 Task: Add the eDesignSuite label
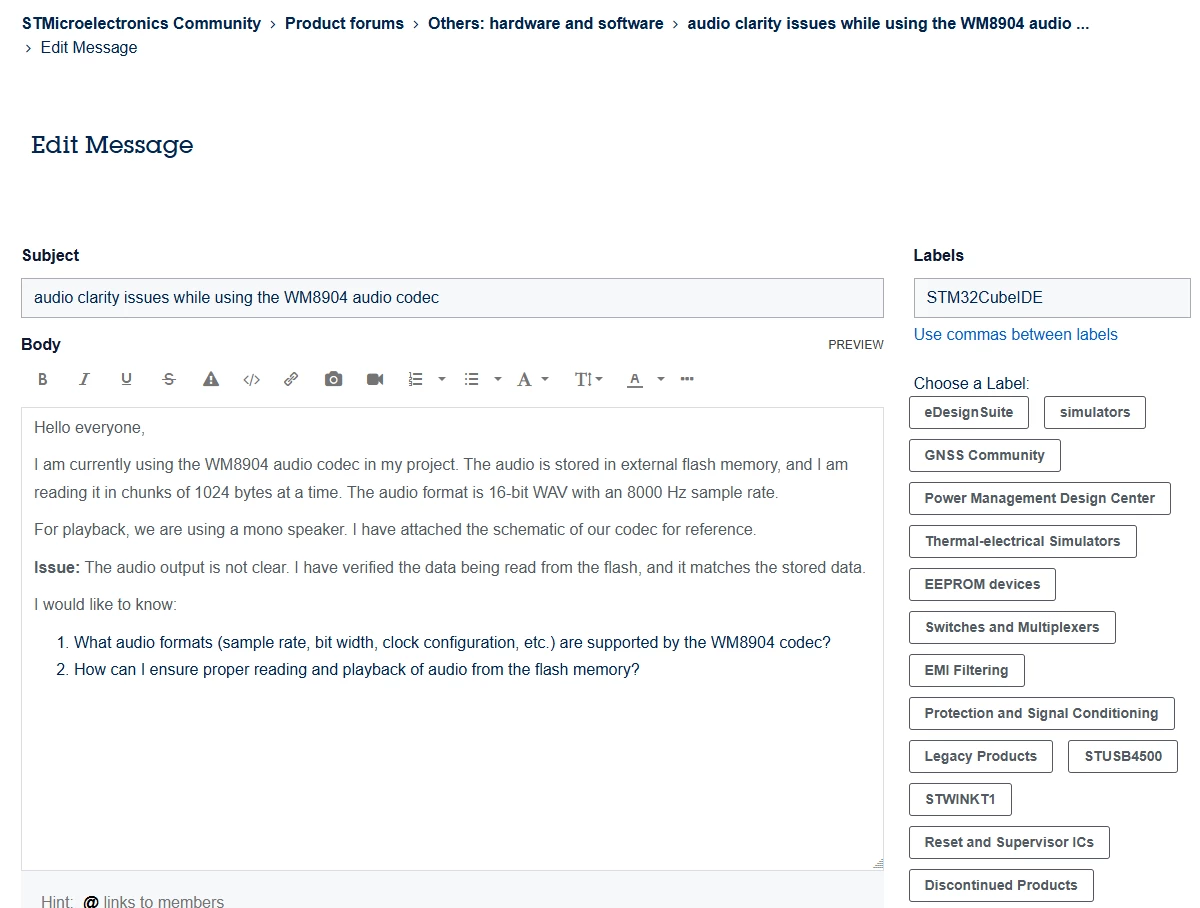click(969, 412)
